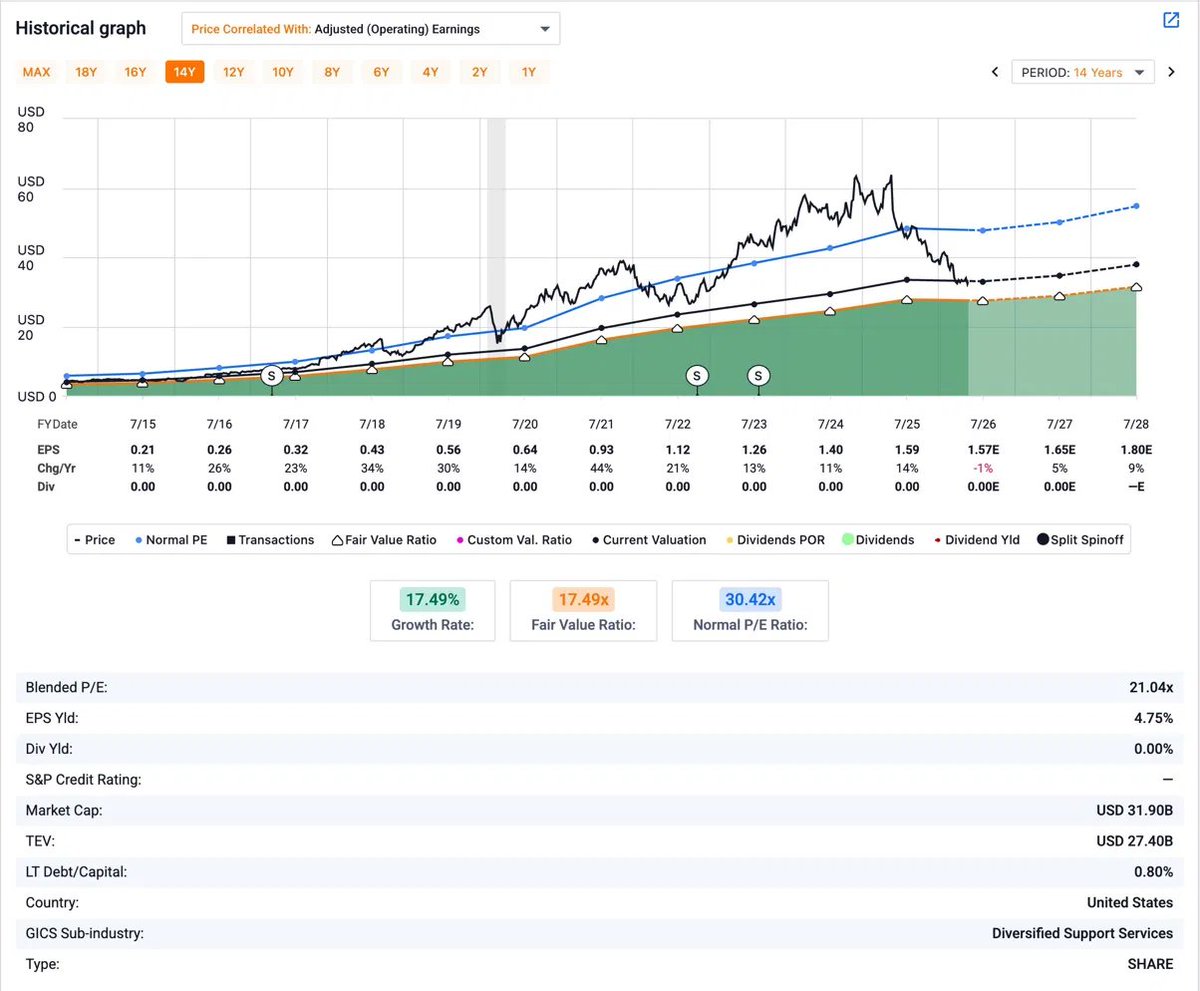Open graph in new window icon
1200x991 pixels.
tap(1170, 21)
